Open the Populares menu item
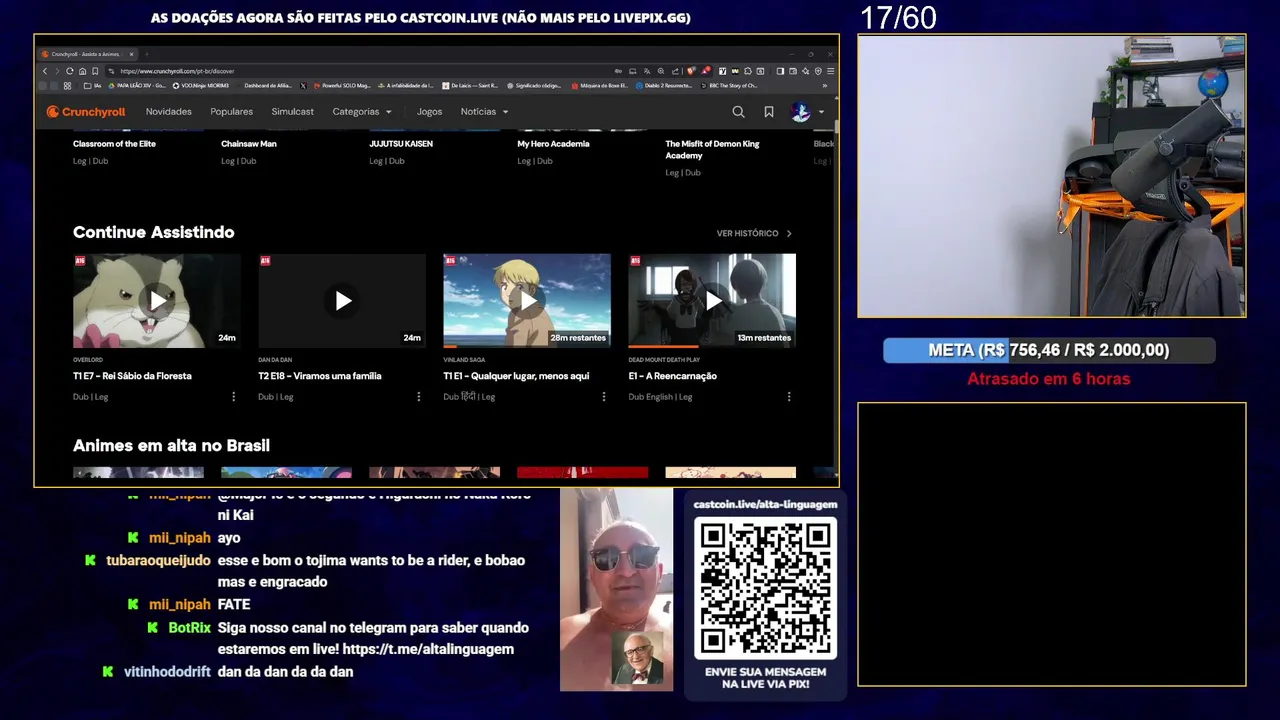1280x720 pixels. tap(232, 112)
